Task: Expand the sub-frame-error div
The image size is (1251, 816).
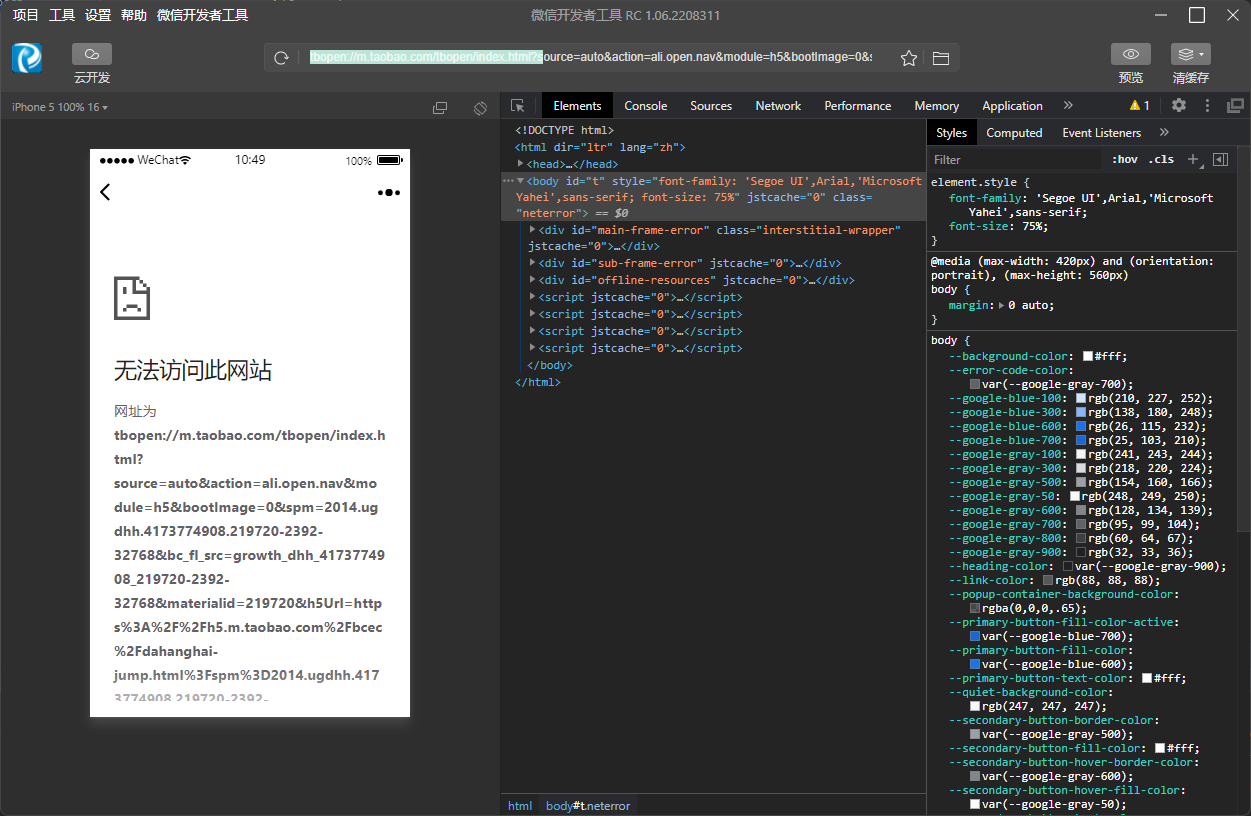Action: pos(533,263)
